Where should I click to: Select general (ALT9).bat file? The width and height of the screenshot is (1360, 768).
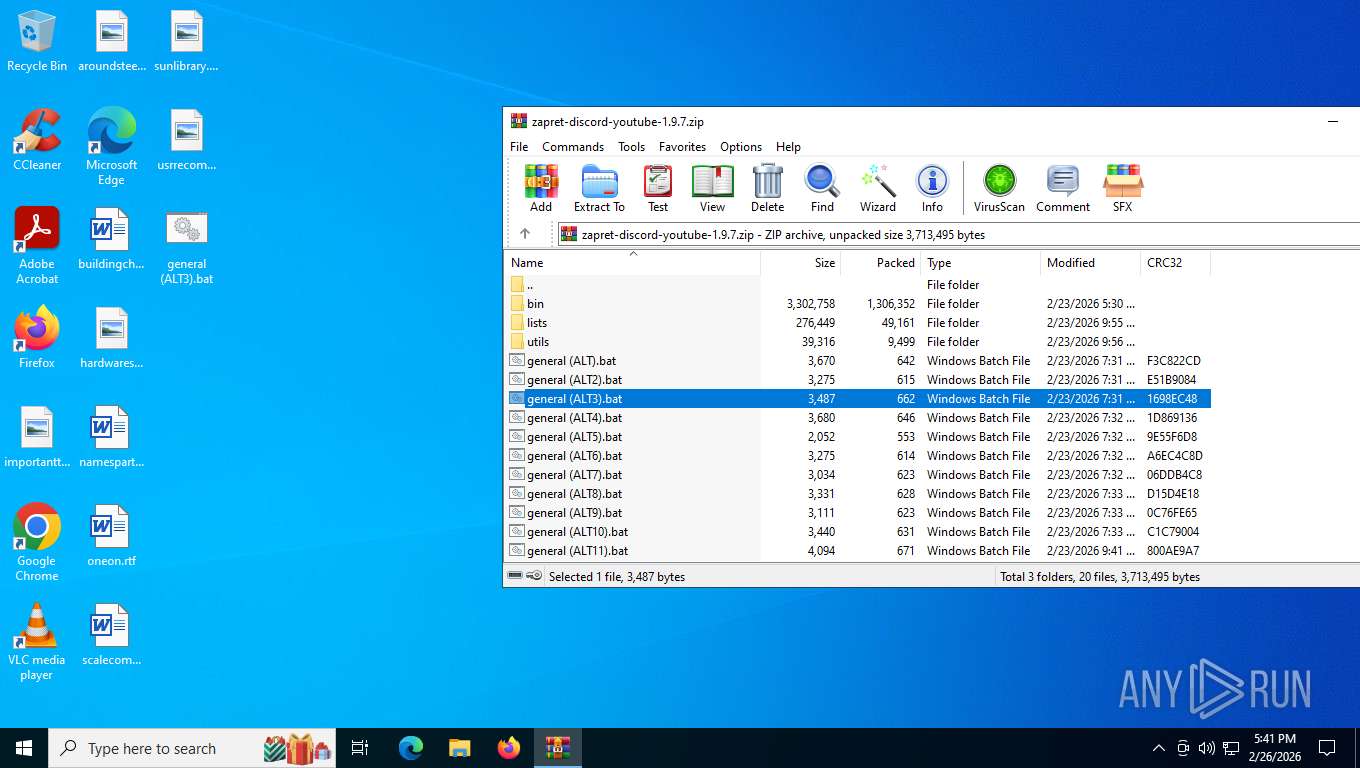point(857,513)
